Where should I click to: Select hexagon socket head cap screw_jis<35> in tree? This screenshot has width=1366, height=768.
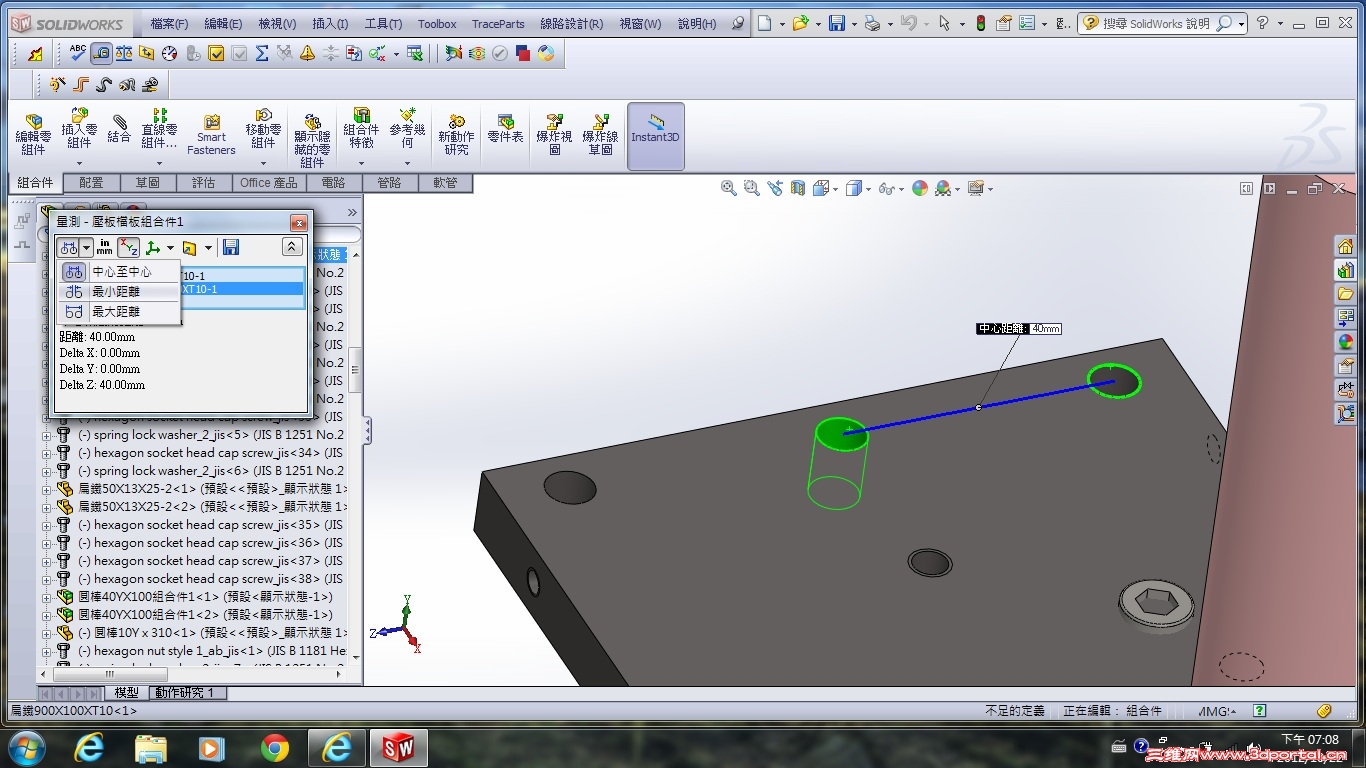click(210, 525)
